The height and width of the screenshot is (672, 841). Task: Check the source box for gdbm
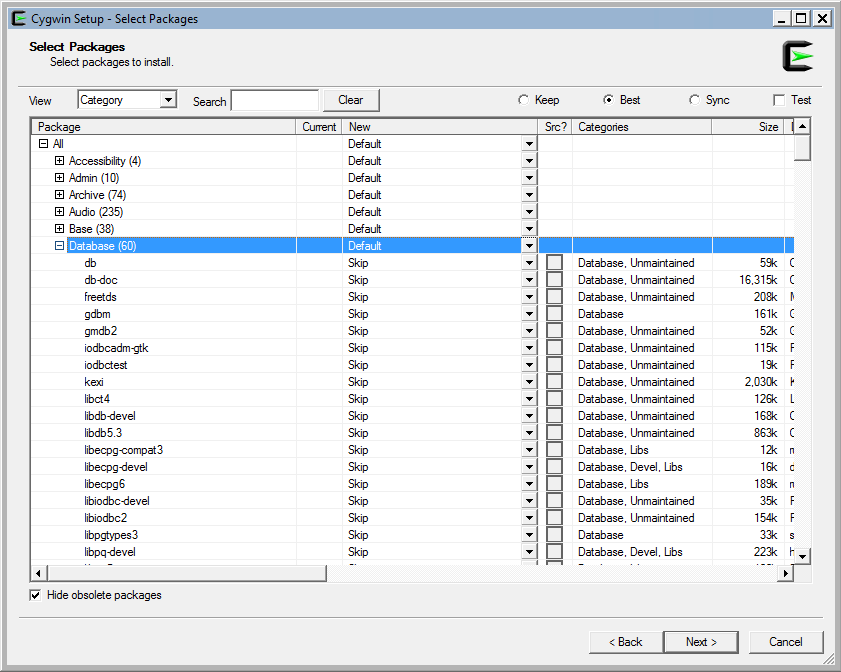[555, 314]
